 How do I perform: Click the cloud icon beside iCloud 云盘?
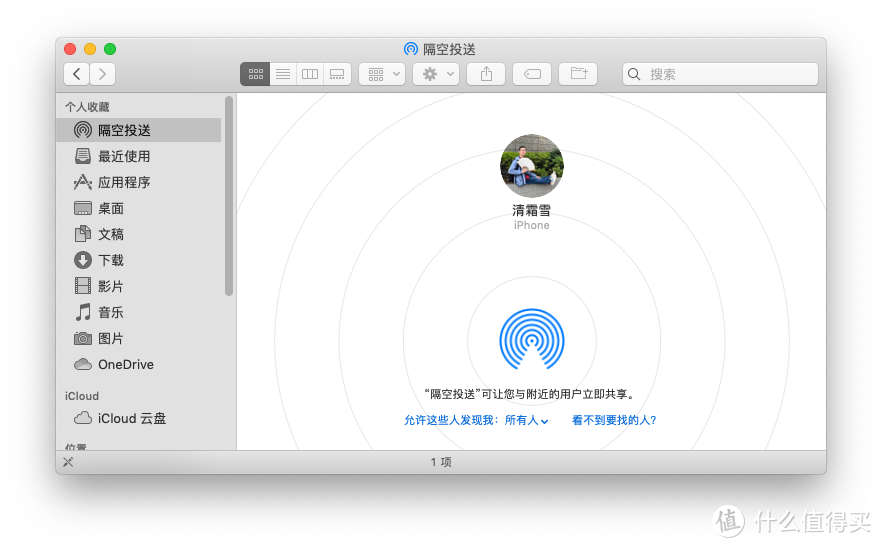(83, 418)
